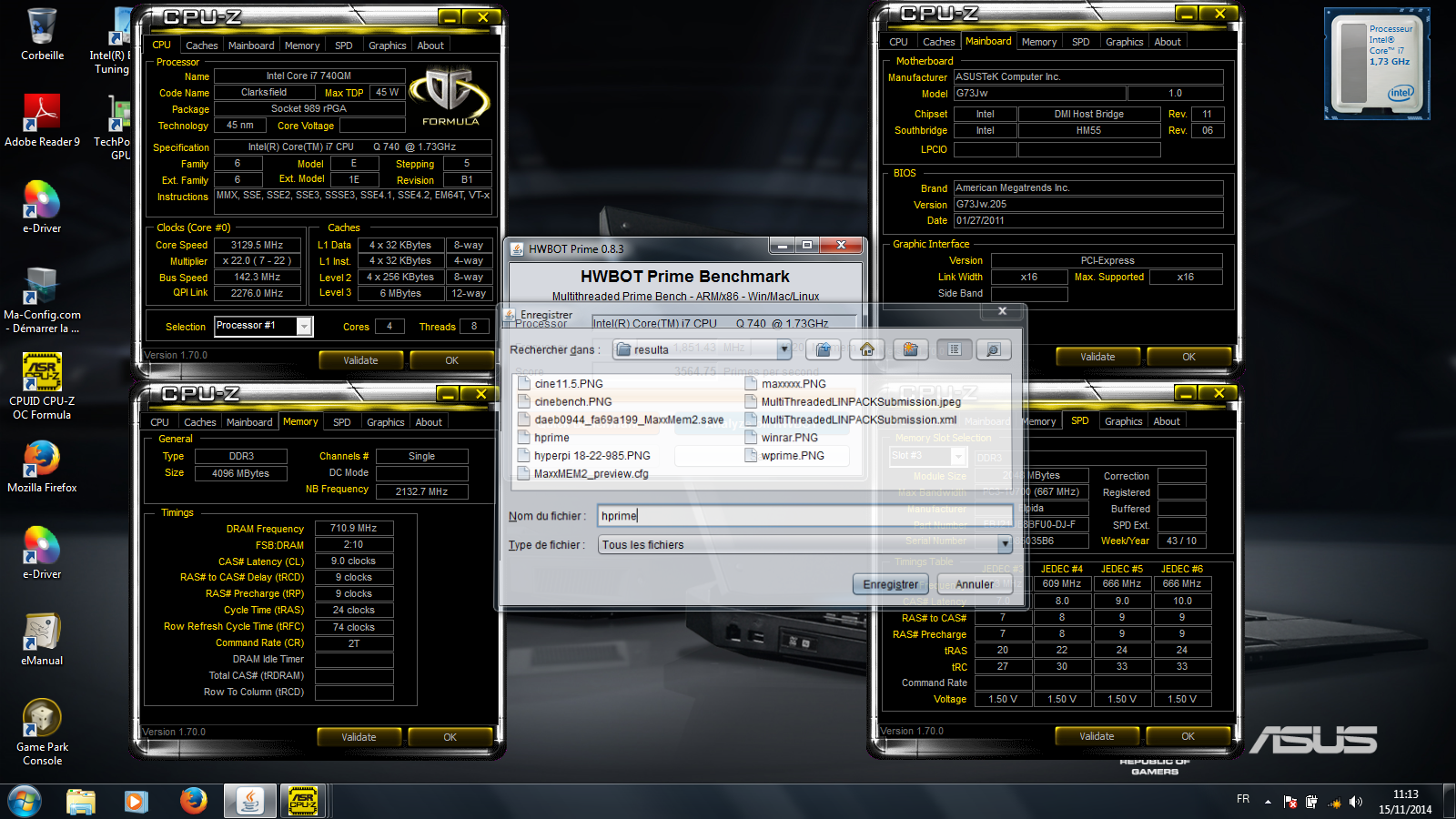Screen dimensions: 1456x819
Task: Select the Adobe Reader 9 desktop icon
Action: [42, 120]
